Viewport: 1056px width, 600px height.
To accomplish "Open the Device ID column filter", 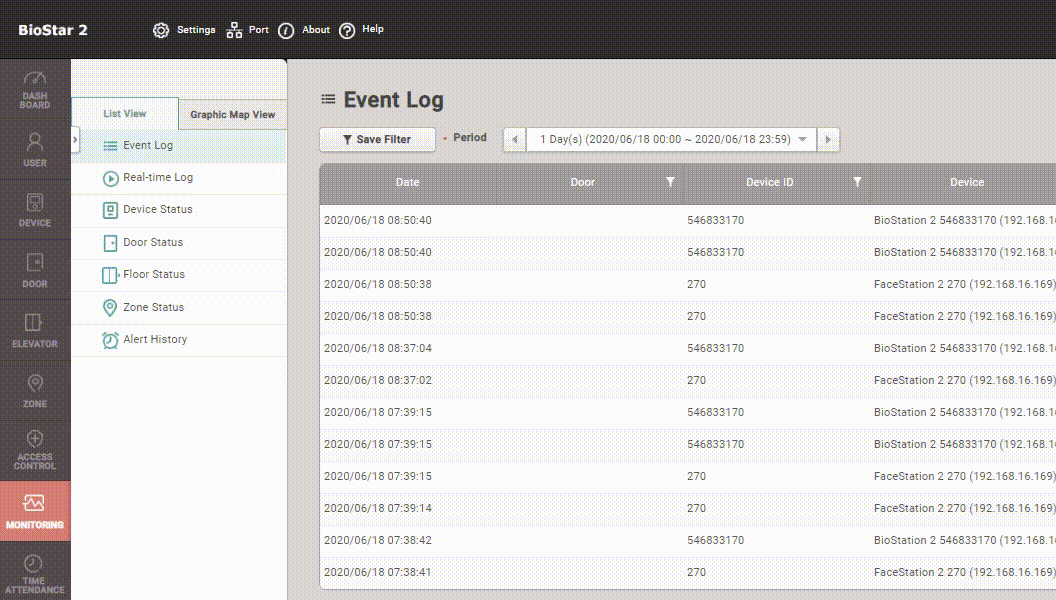I will 857,182.
